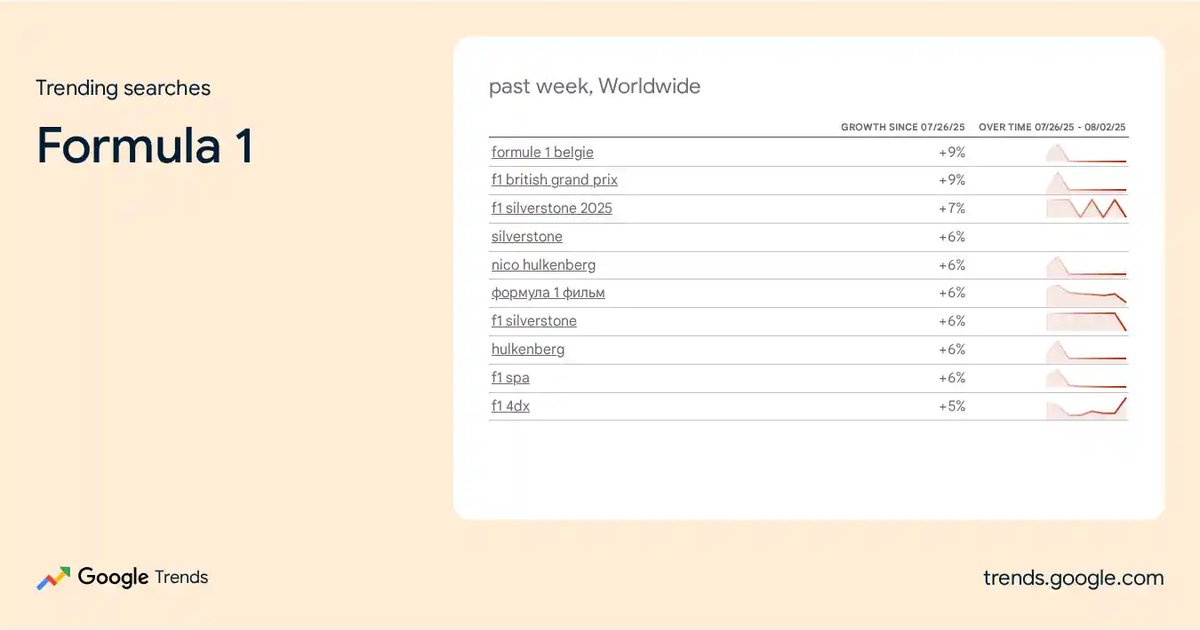View sparkline chart for 'f1 silverstone' row
This screenshot has height=630, width=1200.
coord(1086,321)
